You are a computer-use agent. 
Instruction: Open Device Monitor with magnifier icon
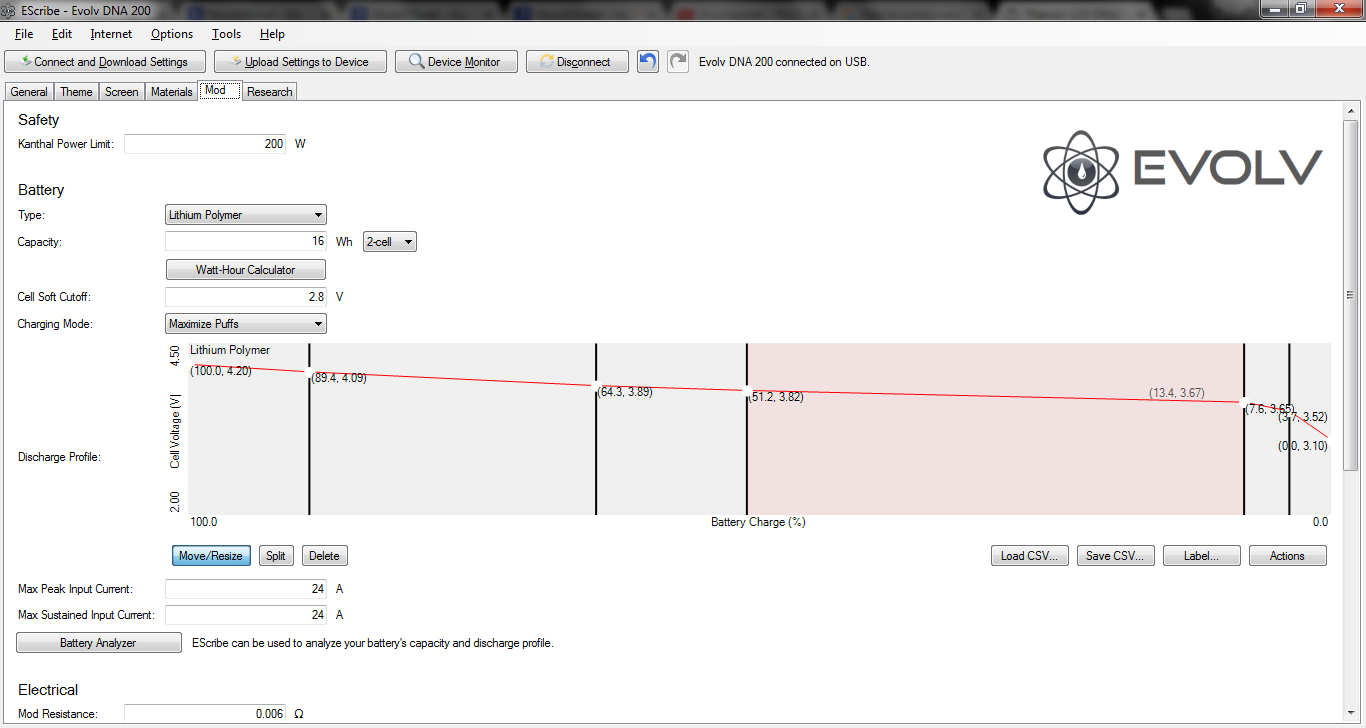(455, 62)
